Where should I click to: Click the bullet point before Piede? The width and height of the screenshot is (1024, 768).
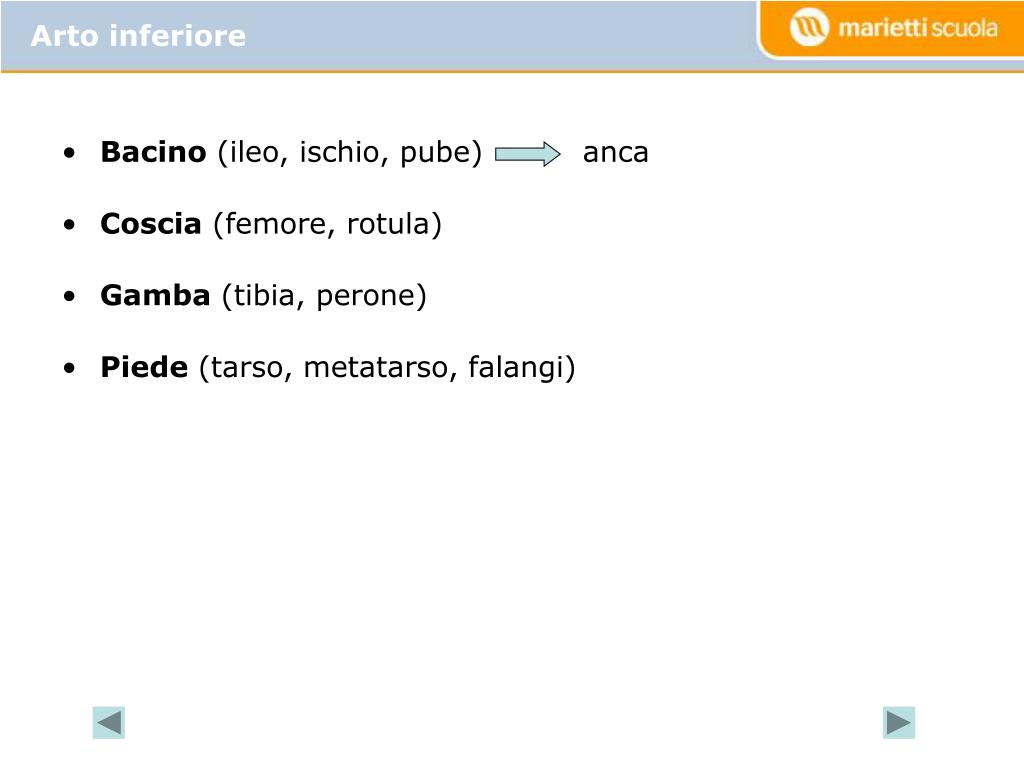click(70, 368)
